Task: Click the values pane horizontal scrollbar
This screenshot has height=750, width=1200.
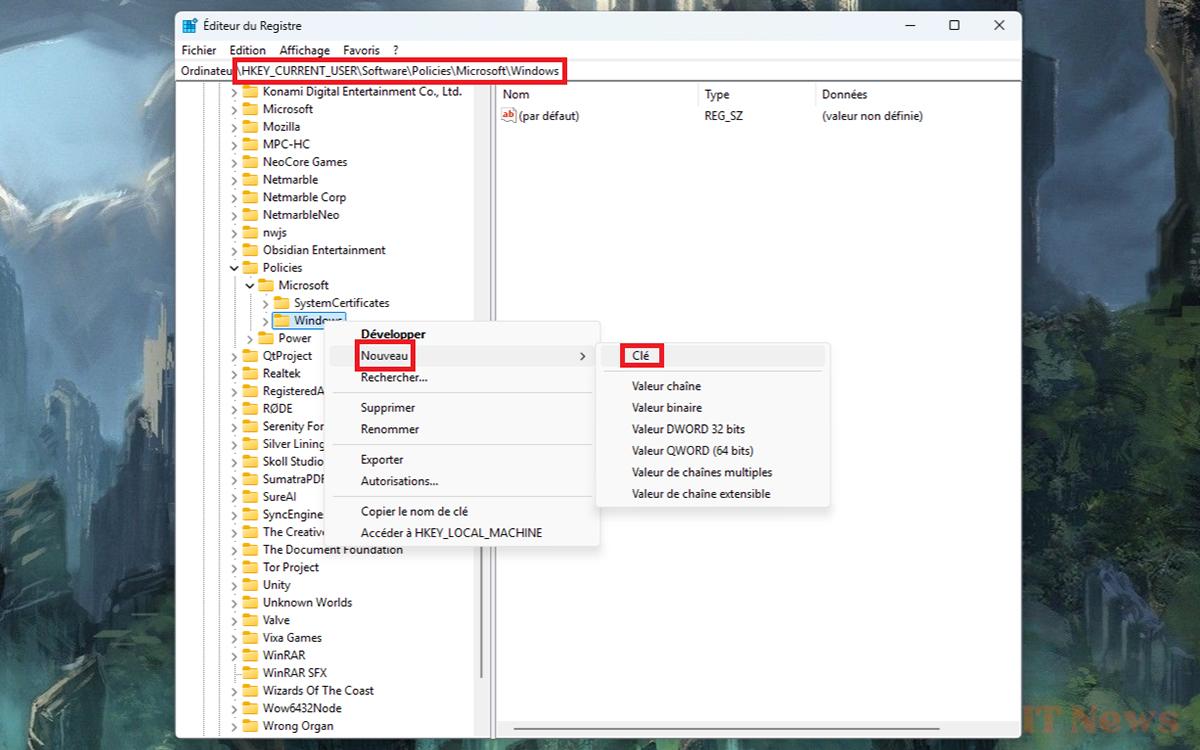Action: [x=725, y=728]
